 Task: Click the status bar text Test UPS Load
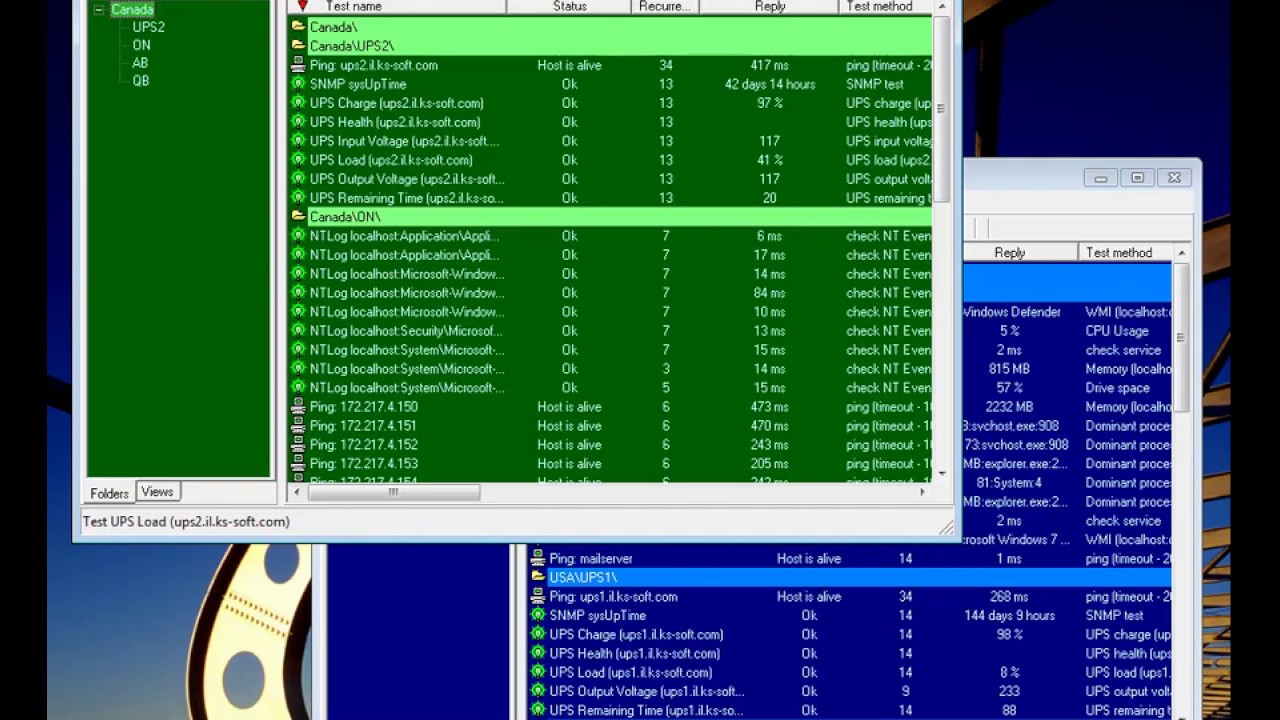(186, 521)
